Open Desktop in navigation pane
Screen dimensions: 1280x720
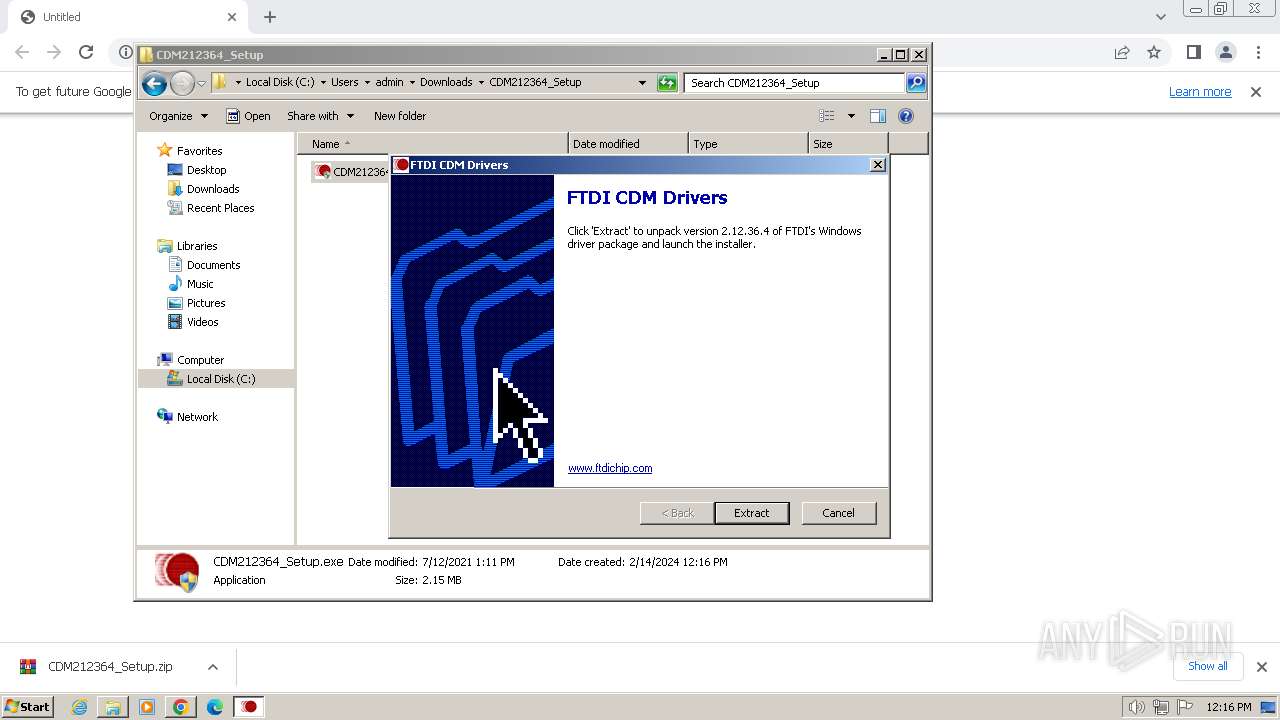pyautogui.click(x=206, y=170)
